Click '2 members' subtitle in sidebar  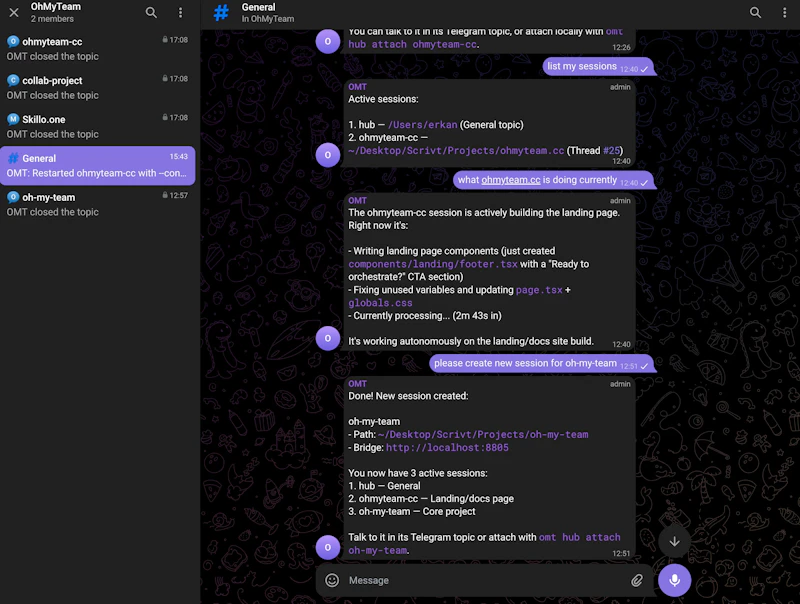[52, 19]
